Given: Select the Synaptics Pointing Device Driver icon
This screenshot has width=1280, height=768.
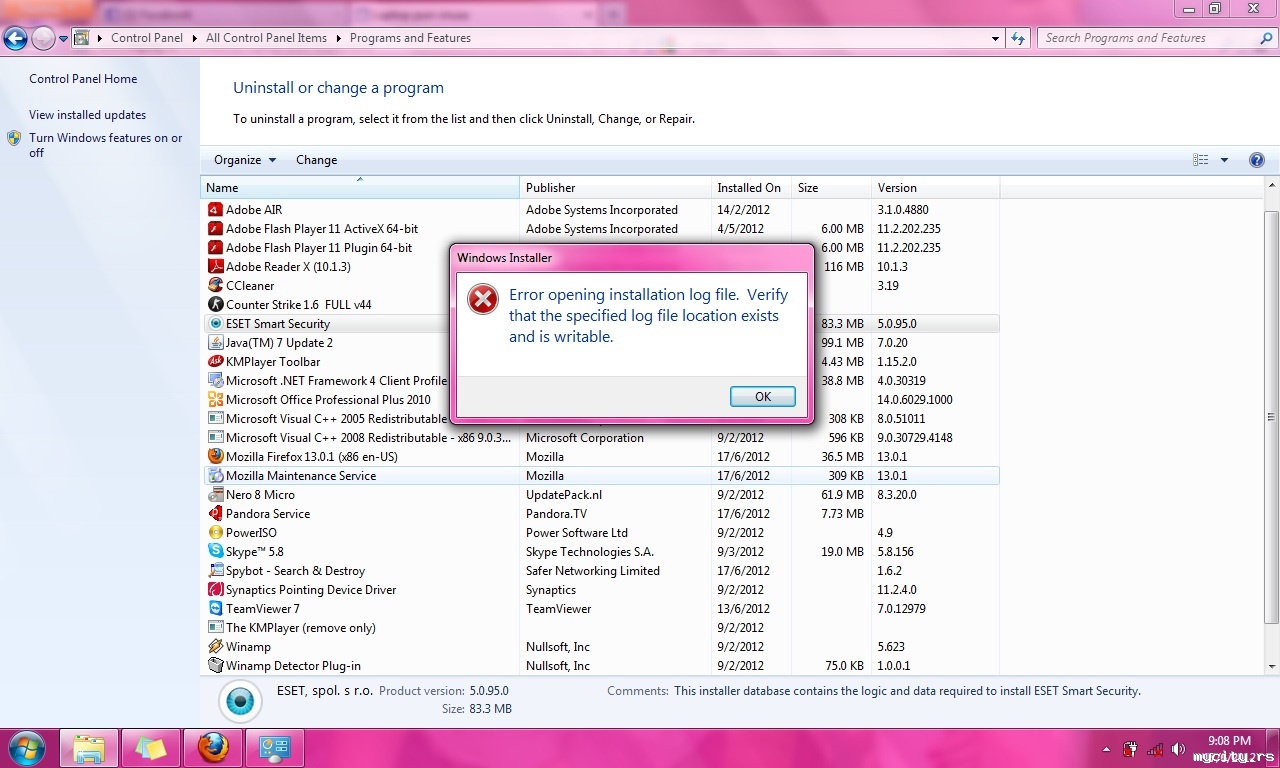Looking at the screenshot, I should (x=215, y=590).
